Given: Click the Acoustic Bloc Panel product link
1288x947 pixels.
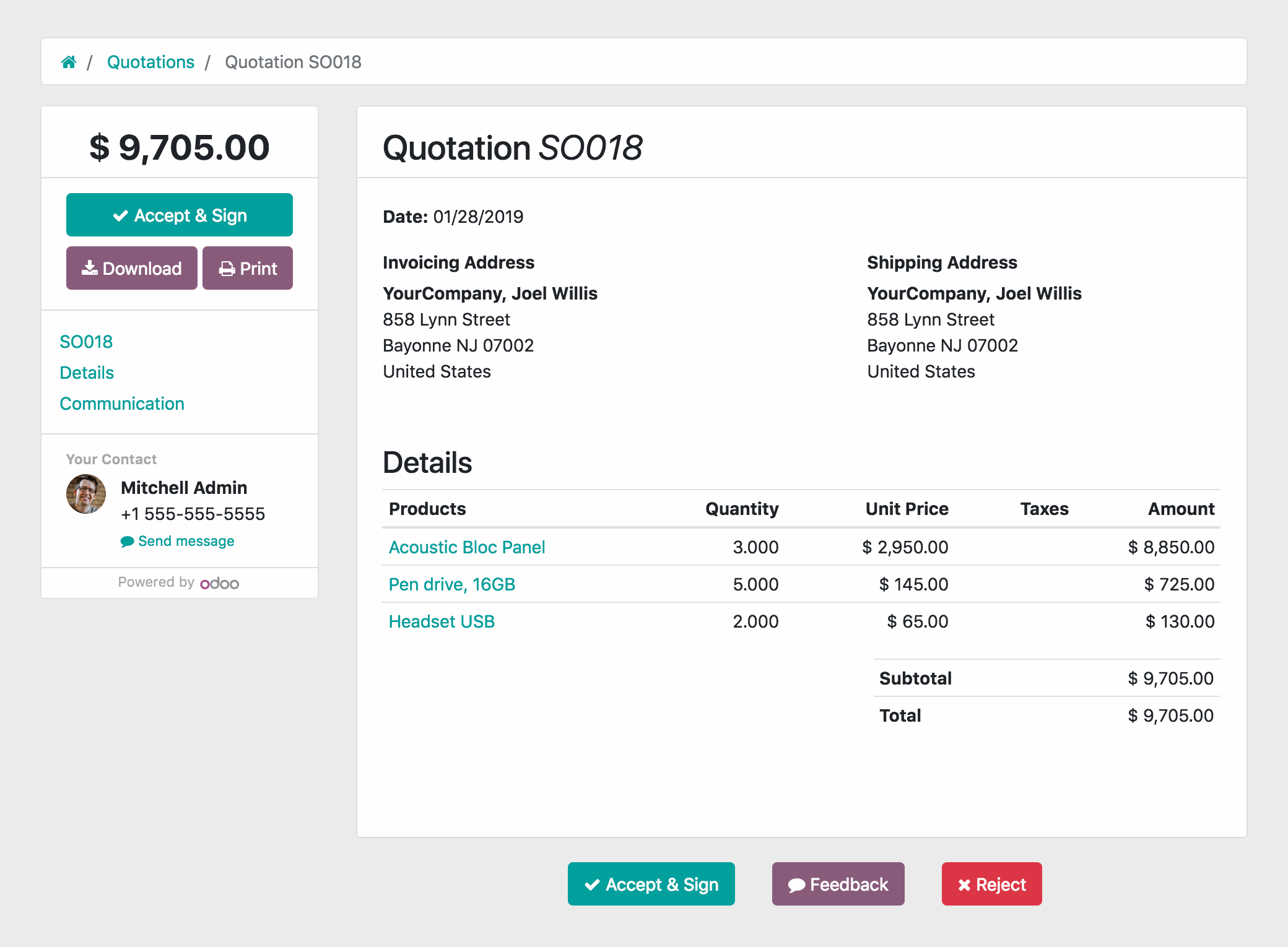Looking at the screenshot, I should tap(466, 546).
